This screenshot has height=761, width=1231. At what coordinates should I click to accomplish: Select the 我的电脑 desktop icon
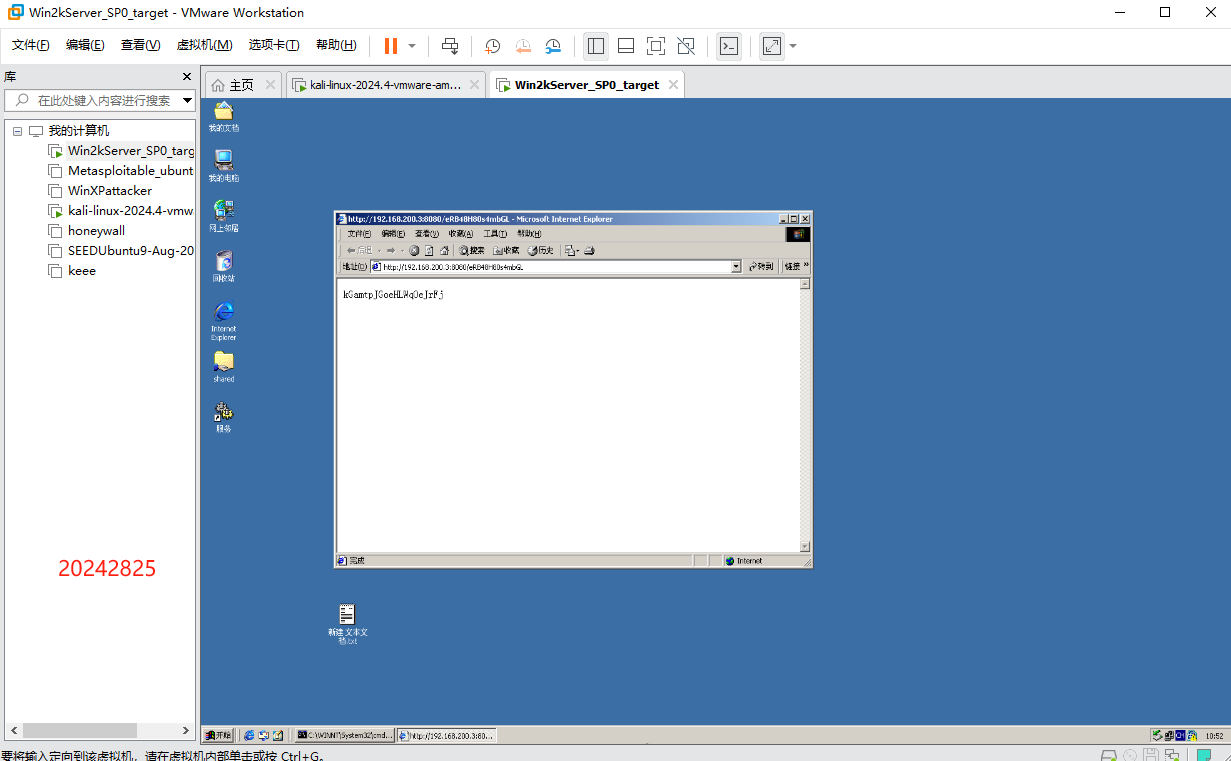[224, 166]
